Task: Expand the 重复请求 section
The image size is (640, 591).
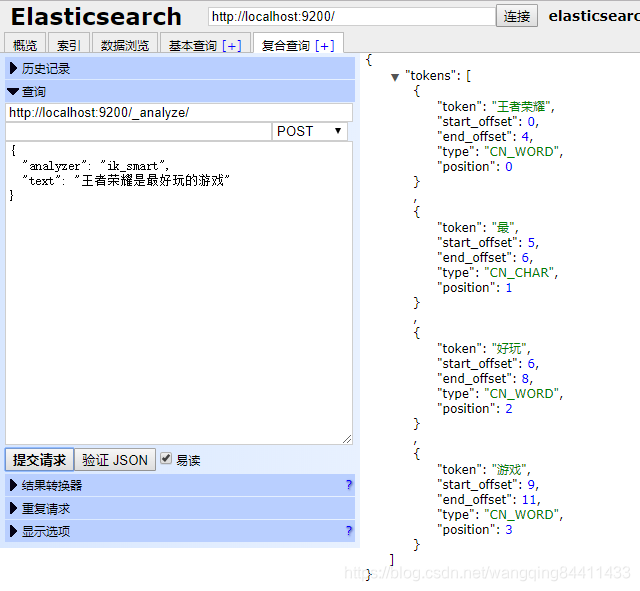Action: (x=180, y=508)
